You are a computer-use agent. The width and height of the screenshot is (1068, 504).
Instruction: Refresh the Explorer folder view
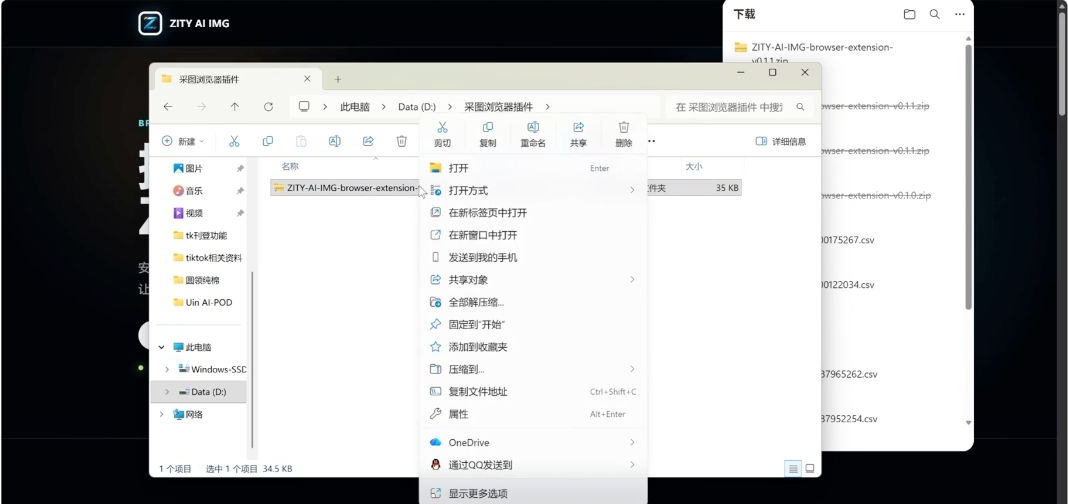[x=268, y=107]
